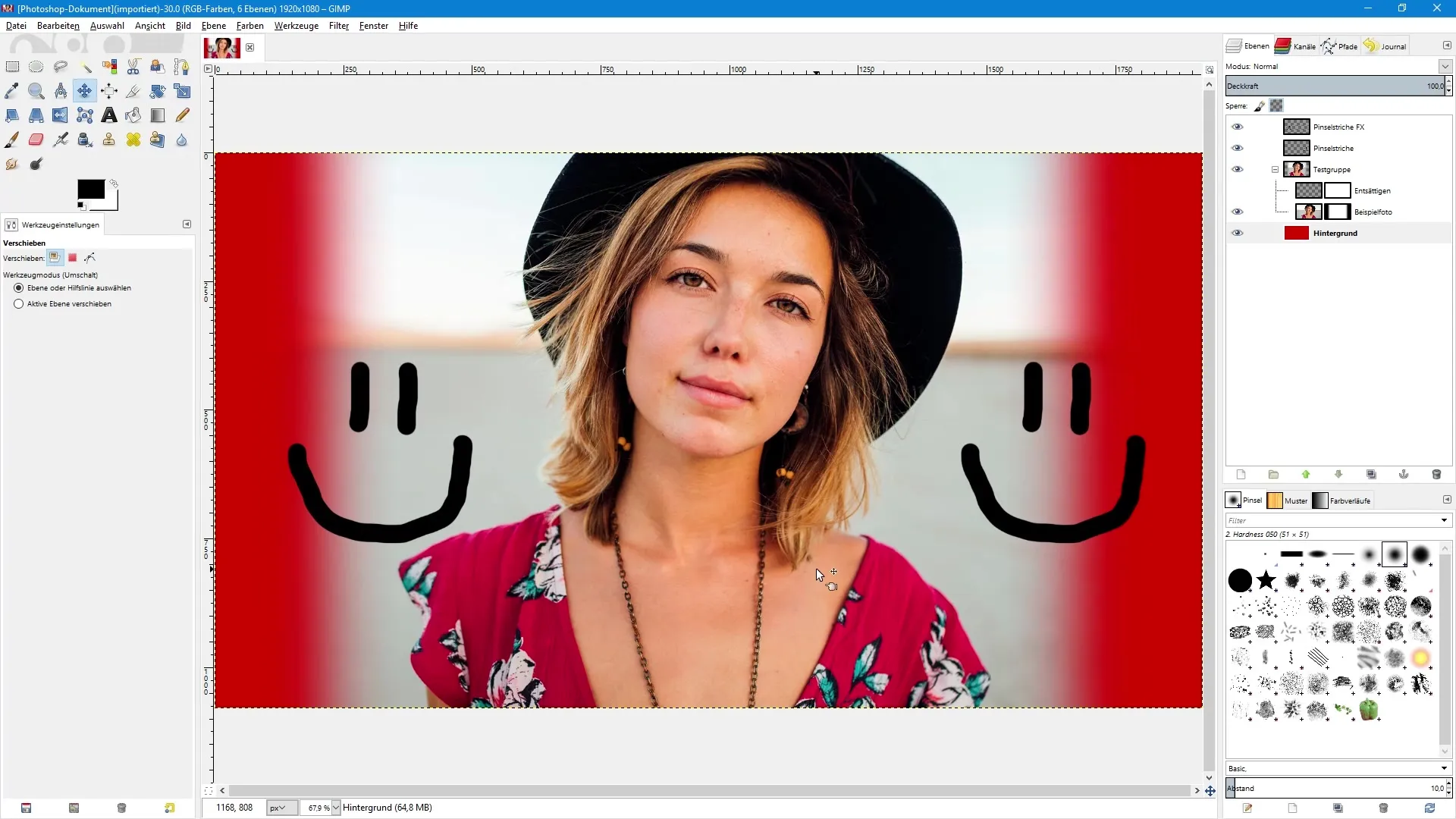
Task: Toggle visibility of the Hintergrund layer
Action: [1238, 233]
